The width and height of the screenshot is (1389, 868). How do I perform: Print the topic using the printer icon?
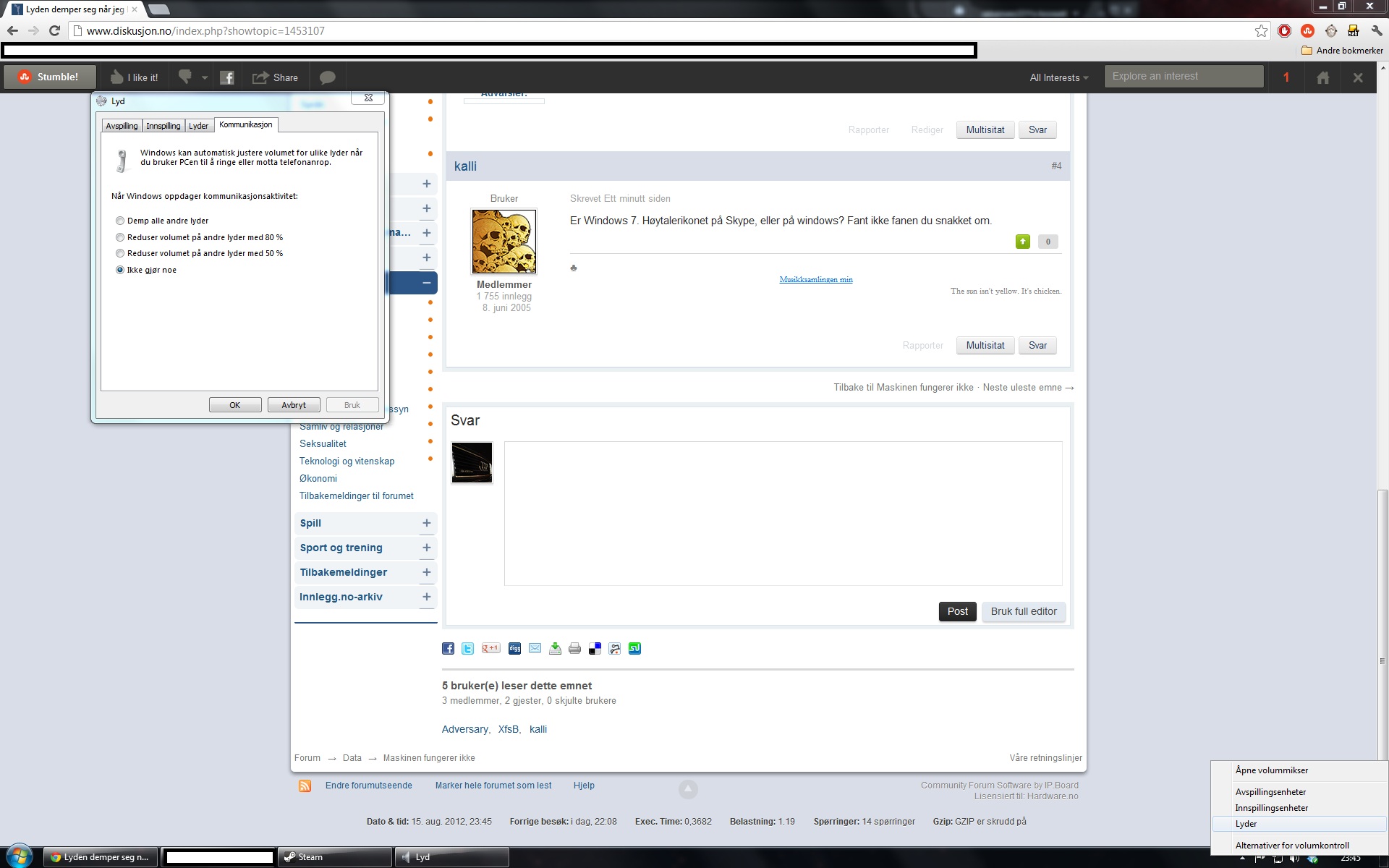[574, 648]
